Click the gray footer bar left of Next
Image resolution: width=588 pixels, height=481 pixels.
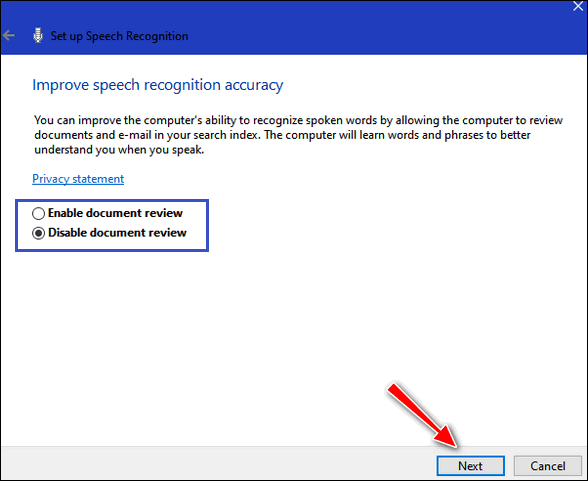click(x=218, y=464)
